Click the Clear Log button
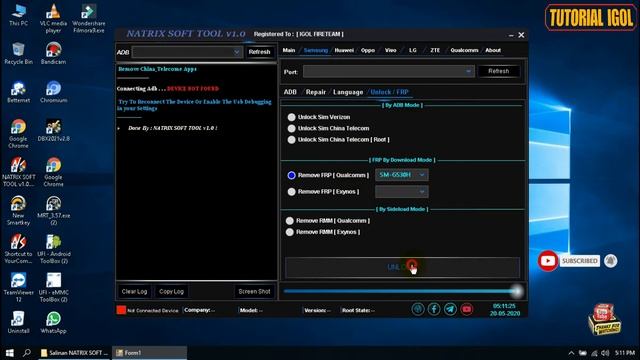The height and width of the screenshot is (360, 640). [x=134, y=291]
